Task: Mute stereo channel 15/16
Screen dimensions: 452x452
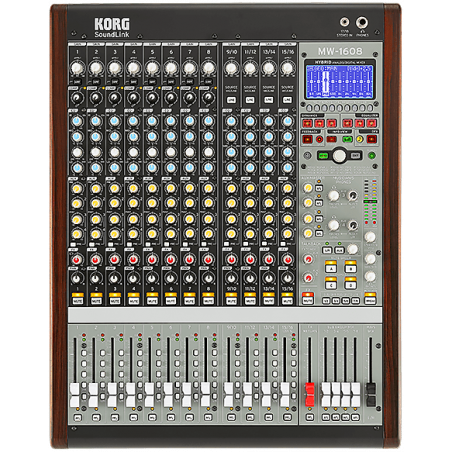Action: (287, 301)
